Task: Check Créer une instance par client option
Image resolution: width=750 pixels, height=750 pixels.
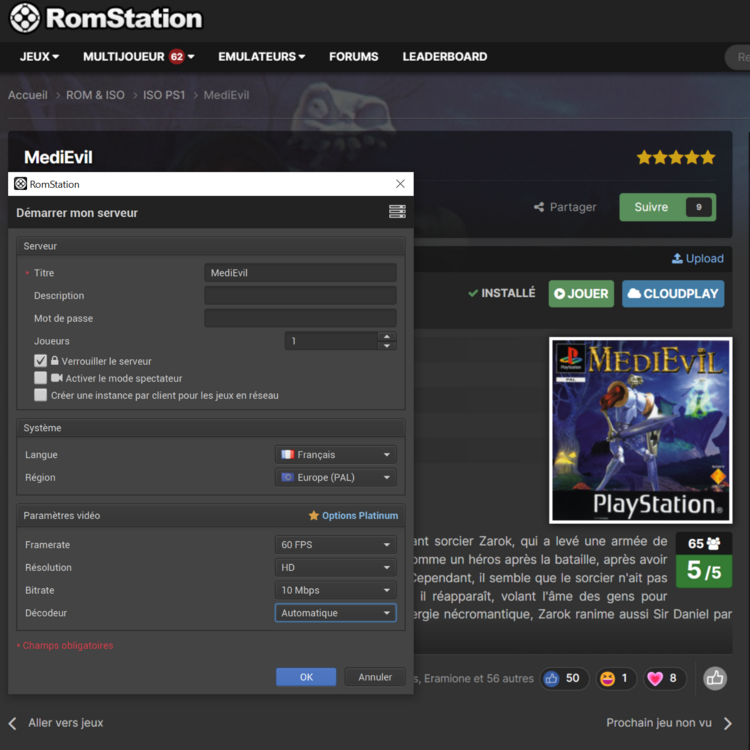Action: coord(41,395)
